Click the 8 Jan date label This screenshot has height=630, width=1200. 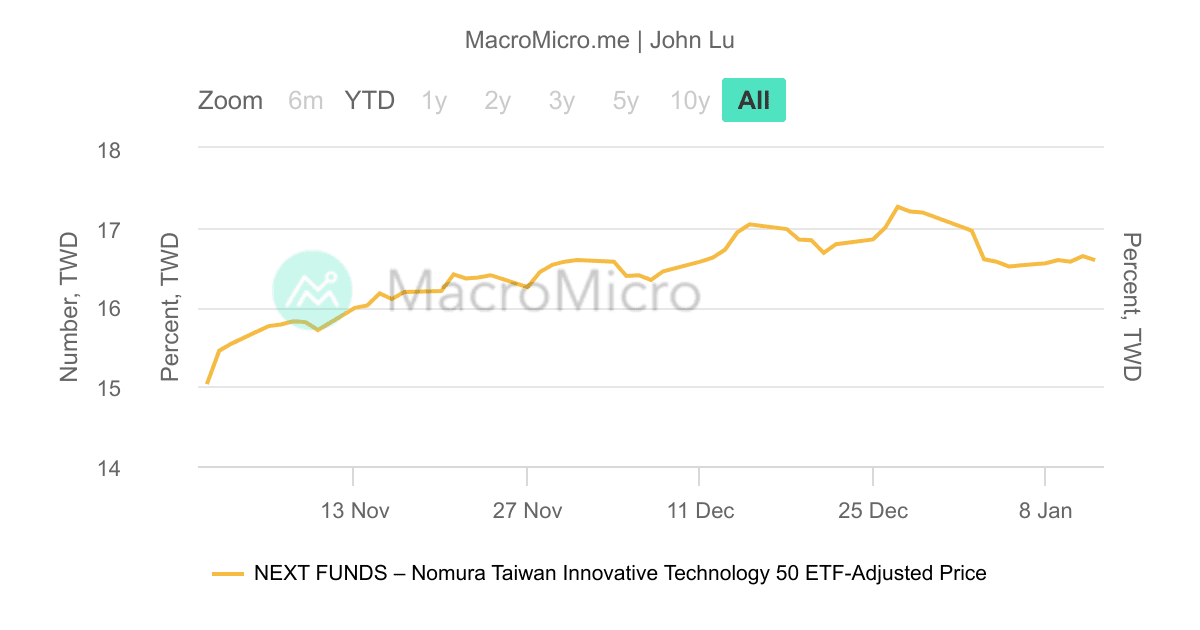1046,511
